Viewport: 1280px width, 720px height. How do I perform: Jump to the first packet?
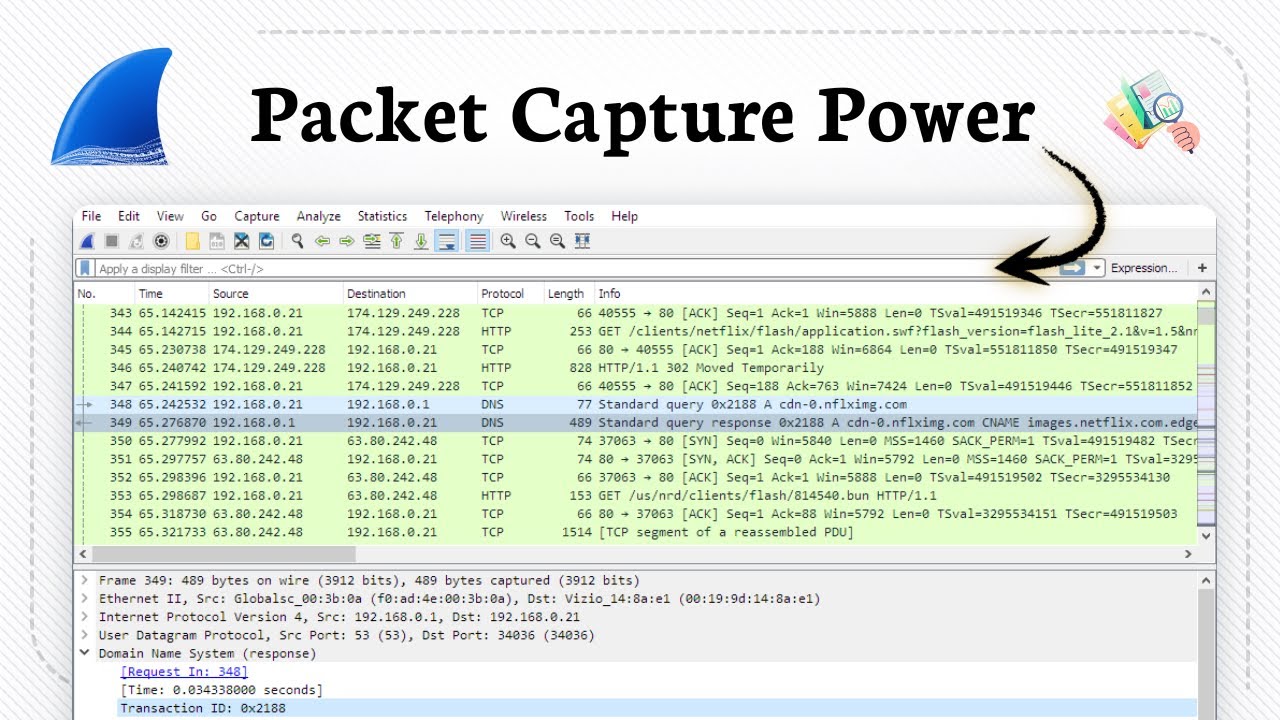click(396, 241)
